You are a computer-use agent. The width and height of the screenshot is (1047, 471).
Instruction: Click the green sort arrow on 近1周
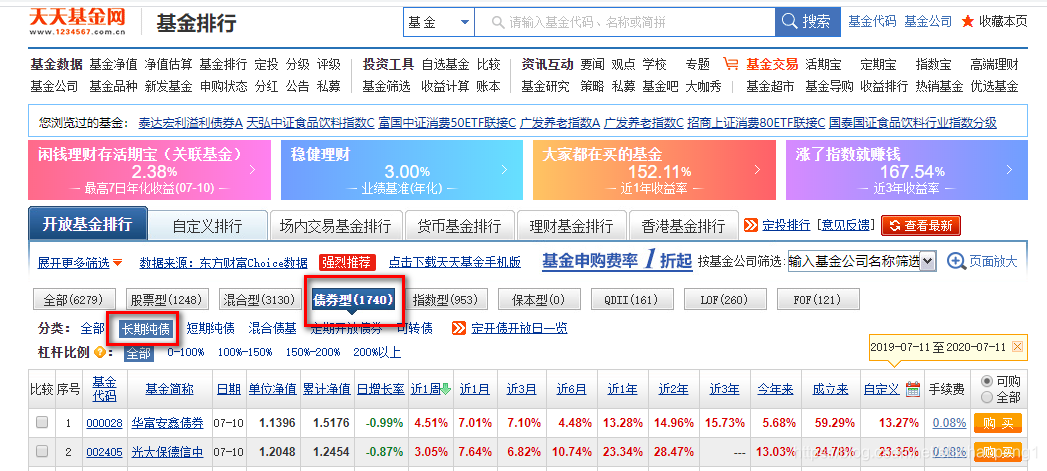tap(445, 389)
